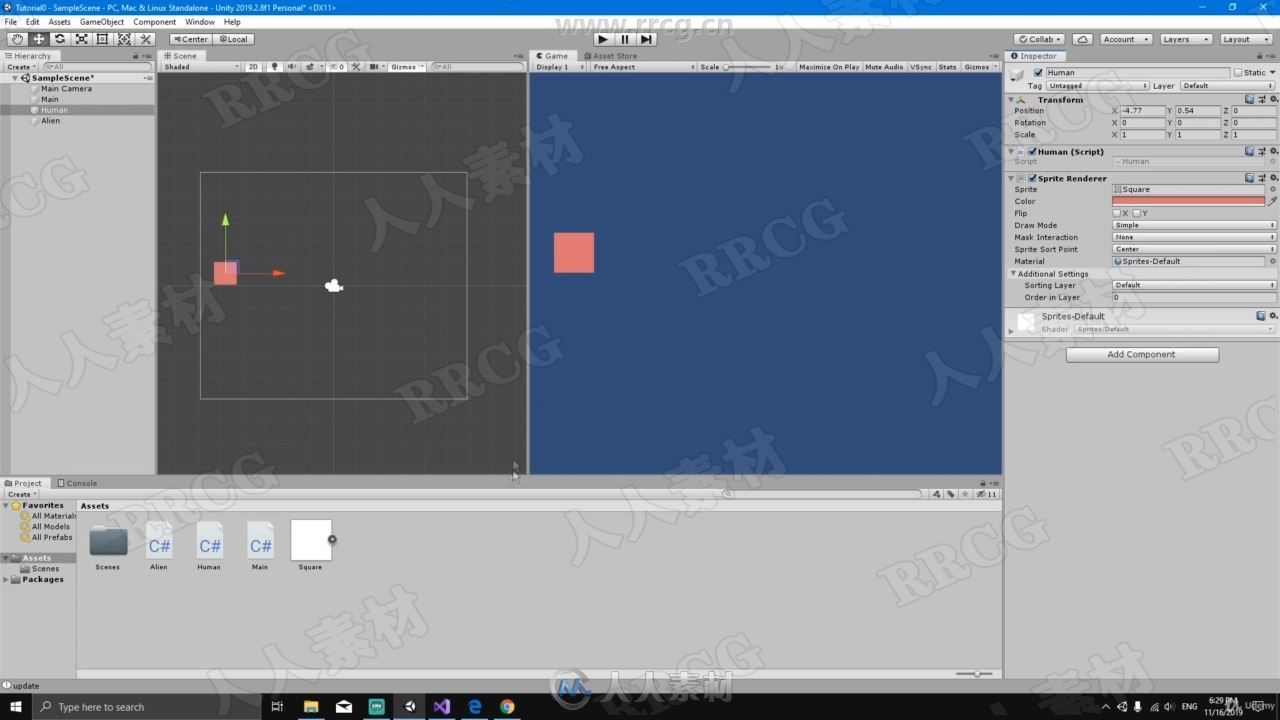The image size is (1280, 720).
Task: Open Sprite Renderer presets icon
Action: click(1261, 178)
